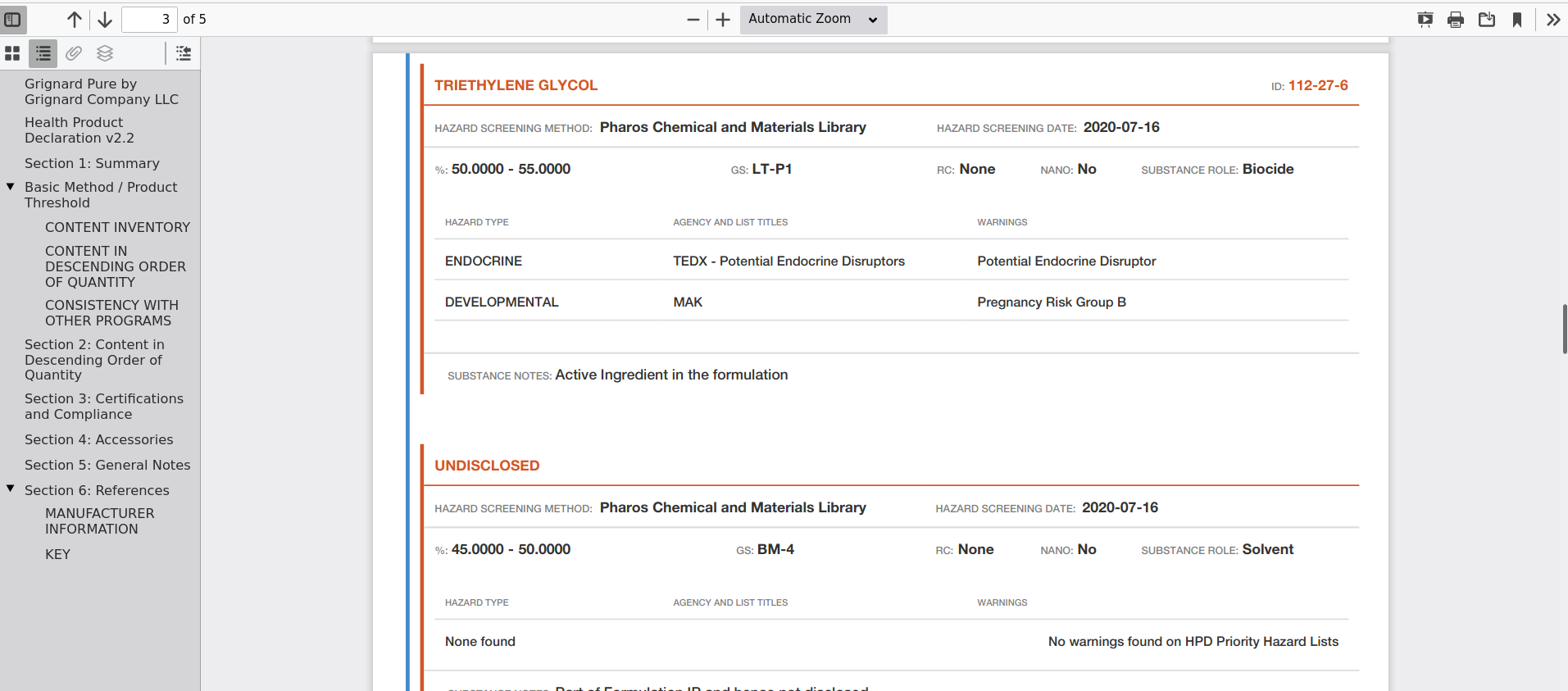1568x691 pixels.
Task: Show attachments view
Action: pyautogui.click(x=74, y=53)
